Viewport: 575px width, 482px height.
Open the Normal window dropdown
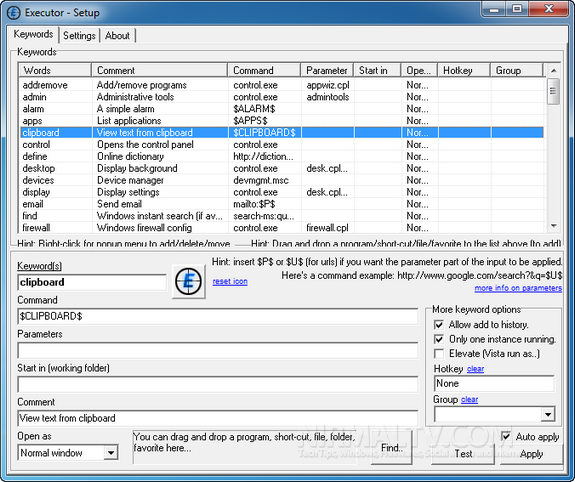tap(111, 453)
